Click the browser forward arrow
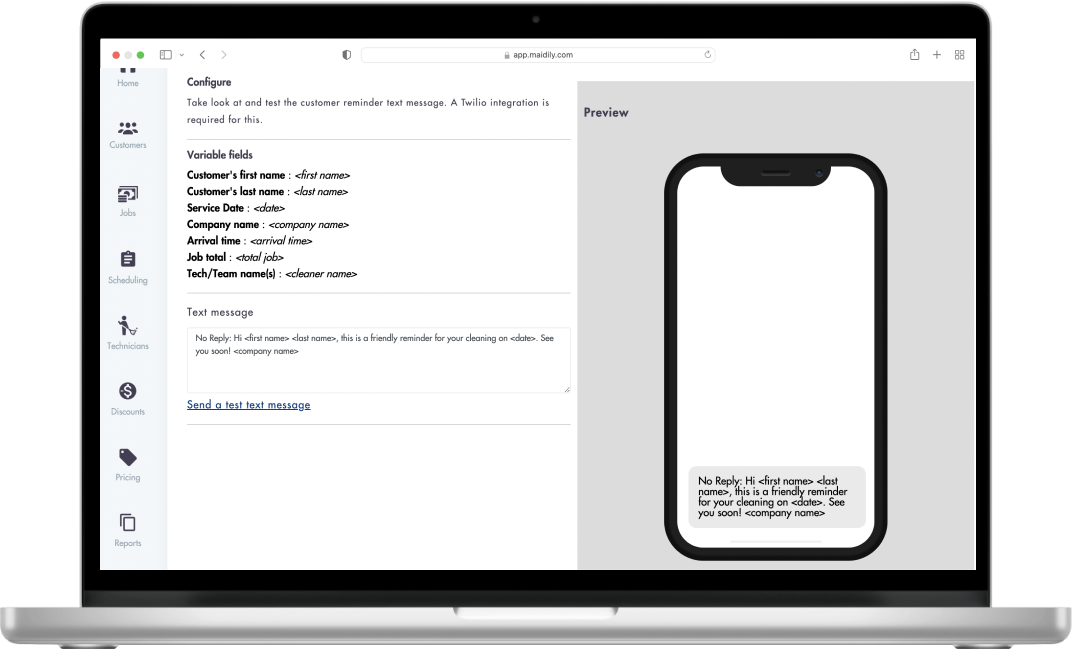The width and height of the screenshot is (1072, 649). tap(224, 55)
